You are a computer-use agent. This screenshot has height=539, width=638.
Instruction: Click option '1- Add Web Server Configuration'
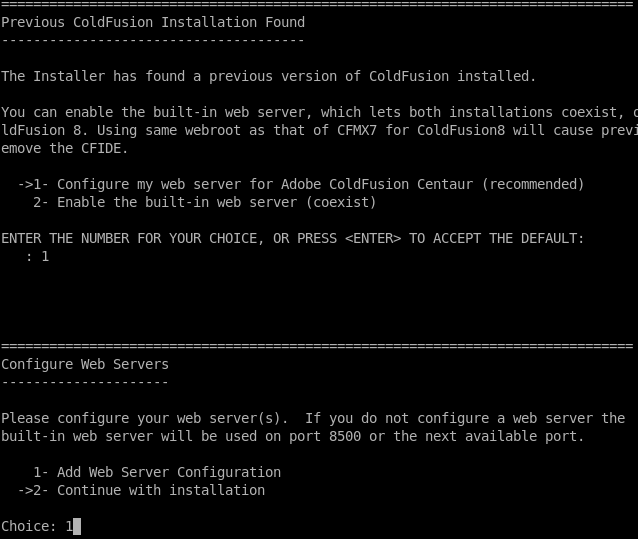coord(157,472)
